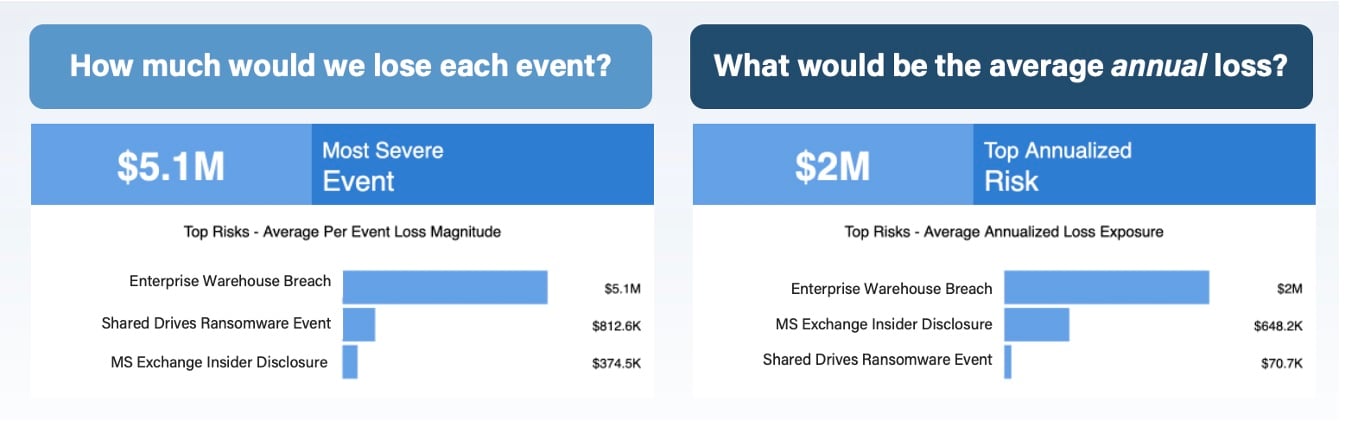Click the Shared Drives Ransomware Event bar in per-event chart
This screenshot has width=1352, height=430.
(x=359, y=325)
